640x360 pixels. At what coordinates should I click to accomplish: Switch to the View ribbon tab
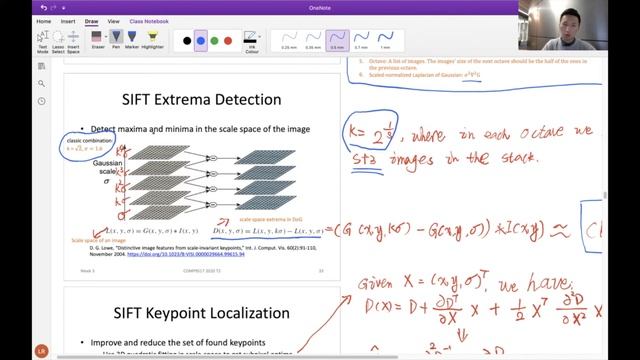113,21
